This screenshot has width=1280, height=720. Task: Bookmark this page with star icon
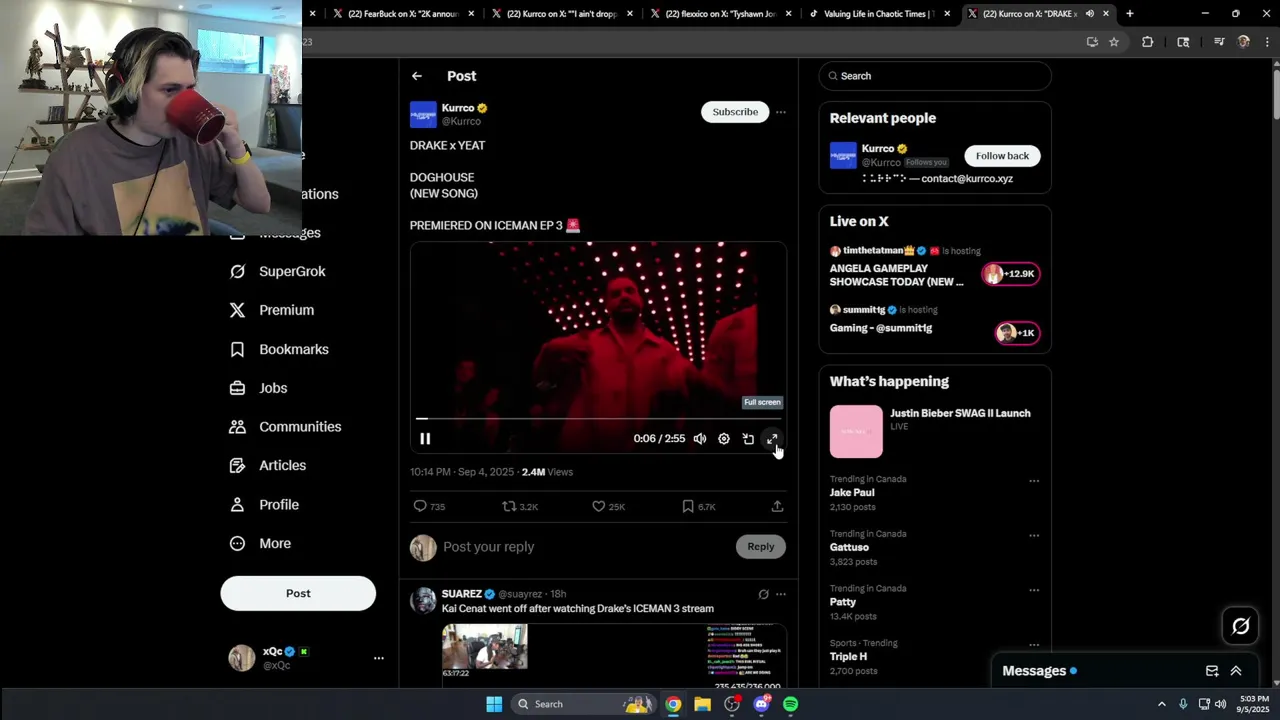tap(1114, 42)
